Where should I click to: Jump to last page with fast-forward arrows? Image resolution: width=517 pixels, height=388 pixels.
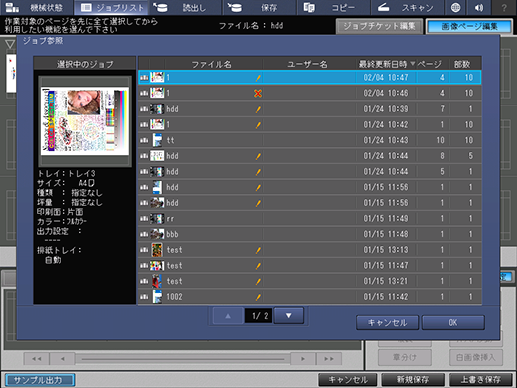(329, 359)
